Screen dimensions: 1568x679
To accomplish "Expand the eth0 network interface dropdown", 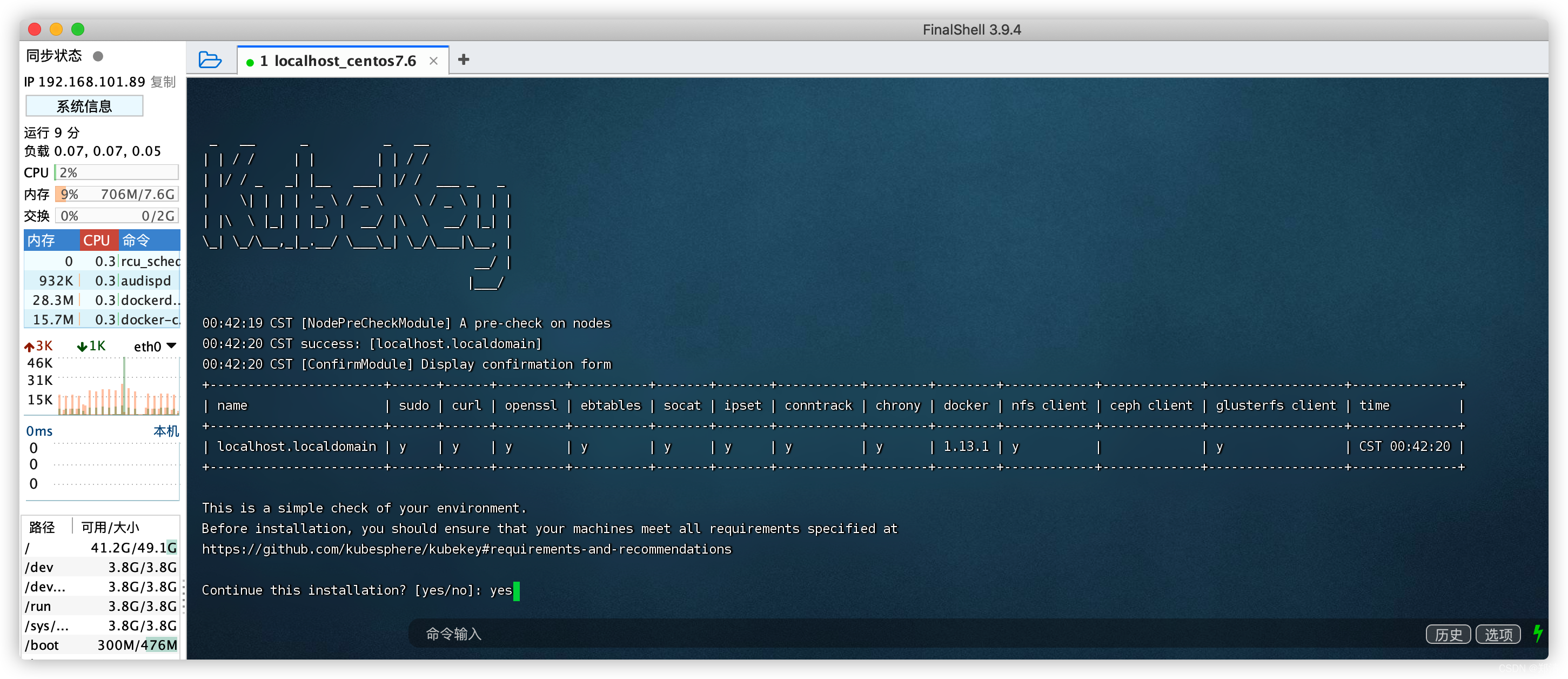I will [171, 346].
